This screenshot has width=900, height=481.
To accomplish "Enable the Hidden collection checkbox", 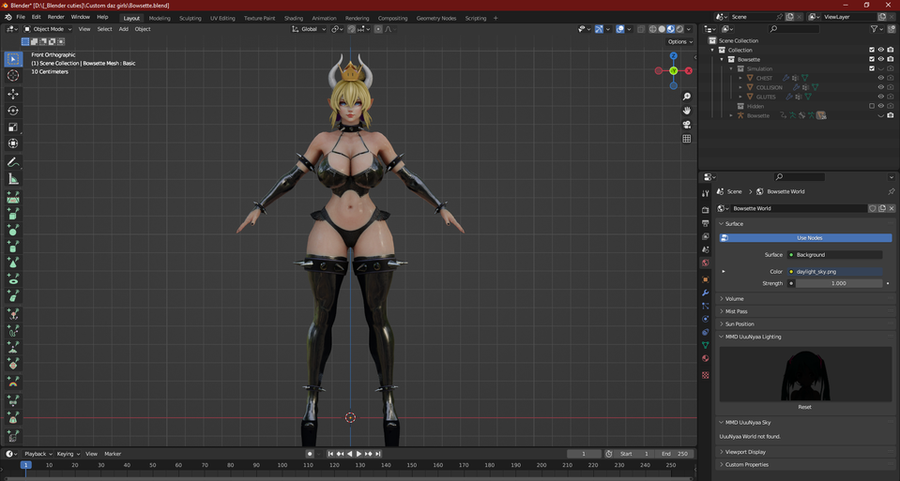I will click(872, 106).
